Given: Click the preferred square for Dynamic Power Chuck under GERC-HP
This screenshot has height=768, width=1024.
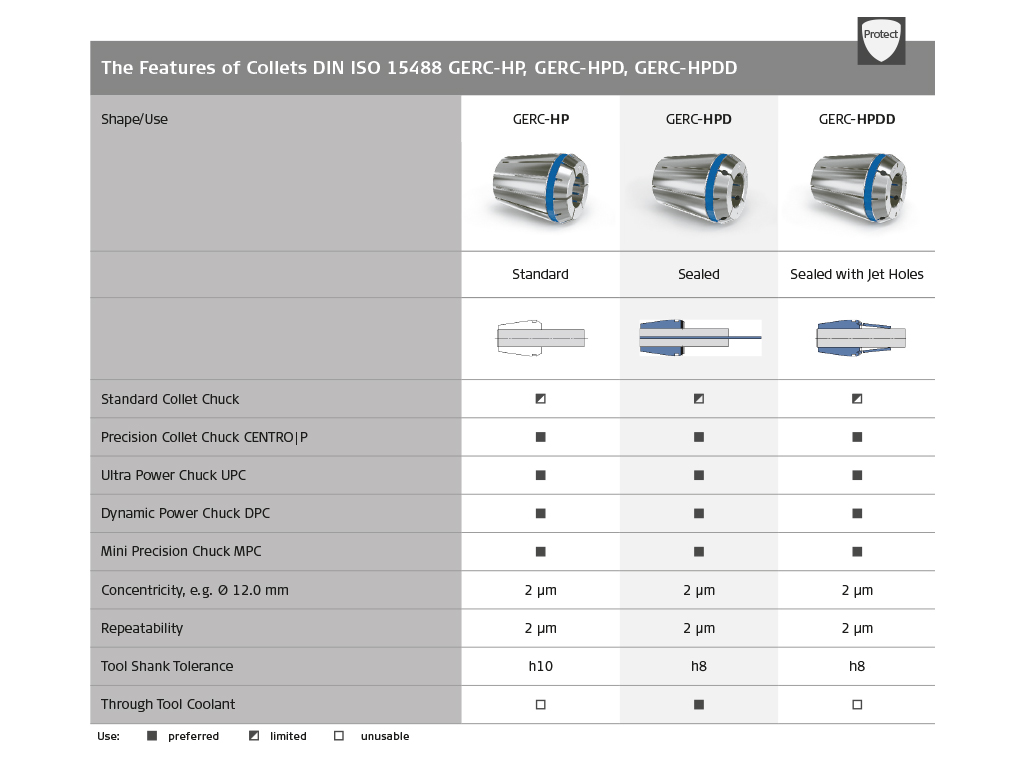Looking at the screenshot, I should tap(541, 513).
